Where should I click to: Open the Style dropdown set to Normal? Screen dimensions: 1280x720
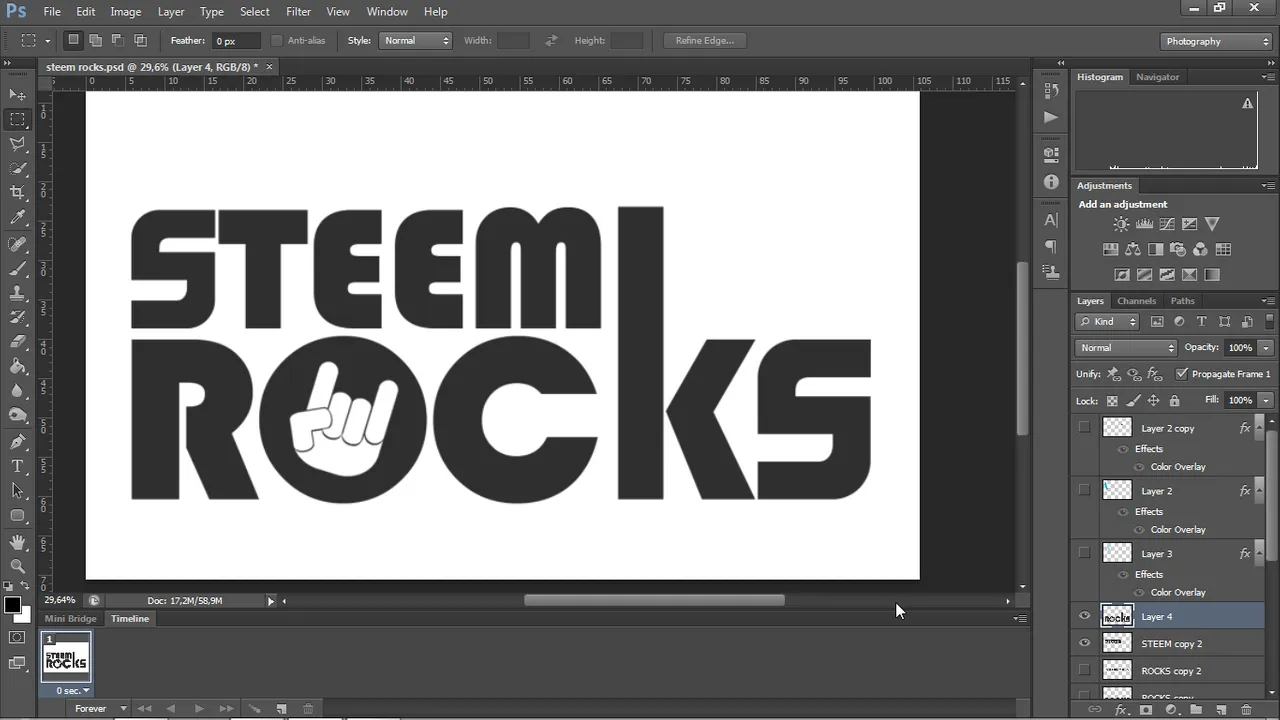click(x=416, y=41)
